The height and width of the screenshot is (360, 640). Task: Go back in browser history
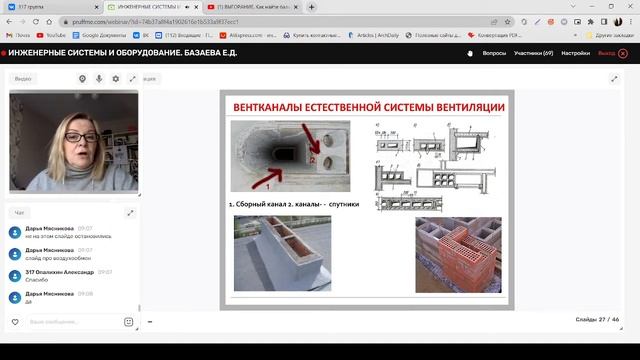pyautogui.click(x=9, y=22)
